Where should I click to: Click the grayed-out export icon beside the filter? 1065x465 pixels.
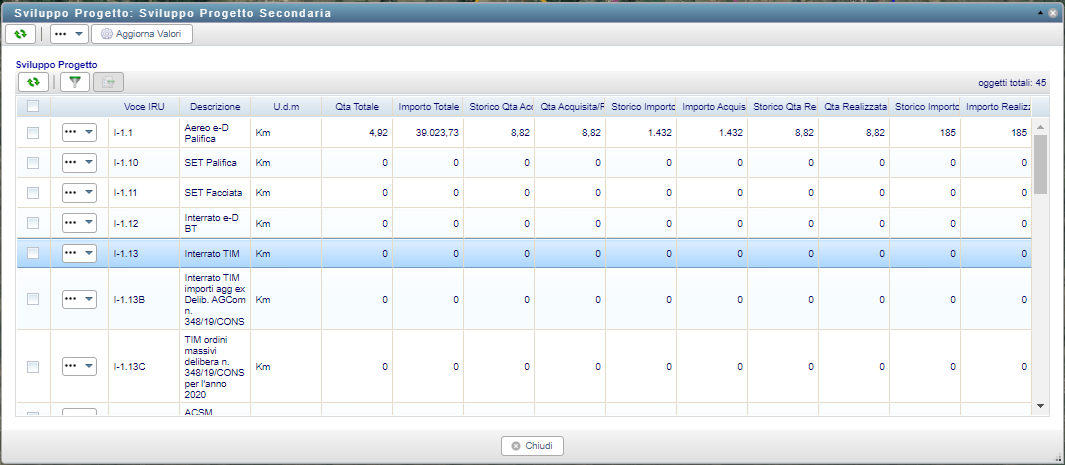tap(109, 82)
